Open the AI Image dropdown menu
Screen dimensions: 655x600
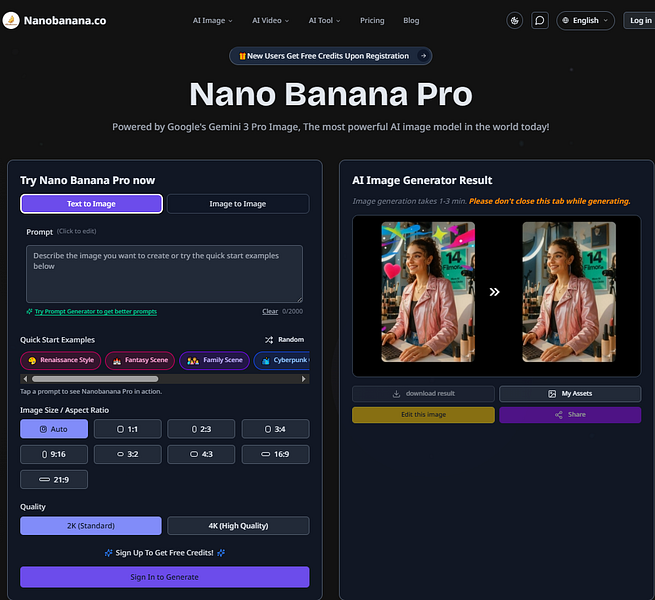(x=212, y=20)
